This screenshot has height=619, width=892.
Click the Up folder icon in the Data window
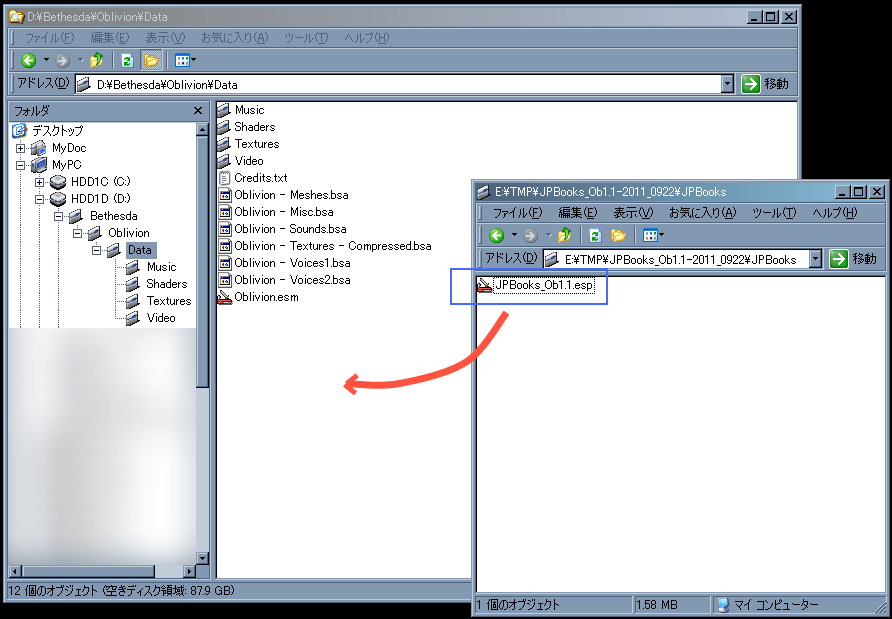tap(96, 61)
